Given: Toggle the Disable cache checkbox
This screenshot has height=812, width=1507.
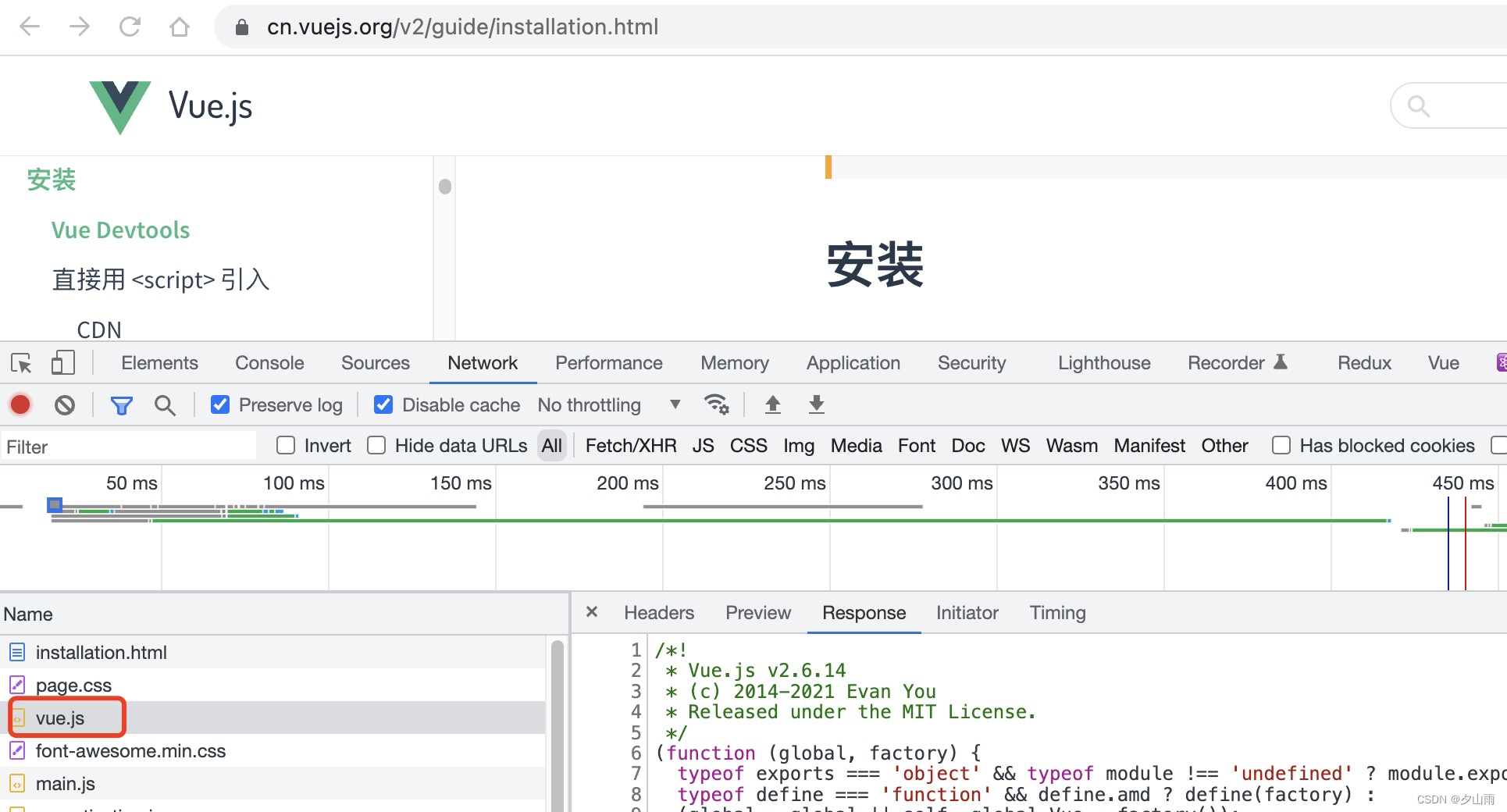Looking at the screenshot, I should pos(383,404).
